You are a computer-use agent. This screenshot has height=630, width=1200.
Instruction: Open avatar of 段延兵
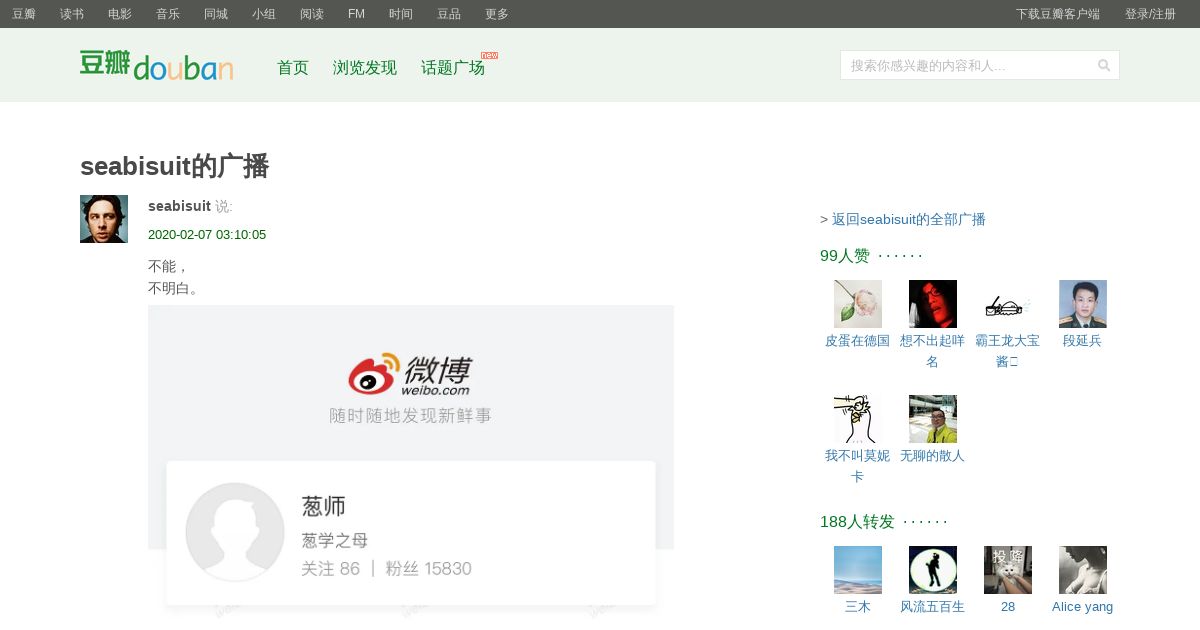(x=1083, y=304)
